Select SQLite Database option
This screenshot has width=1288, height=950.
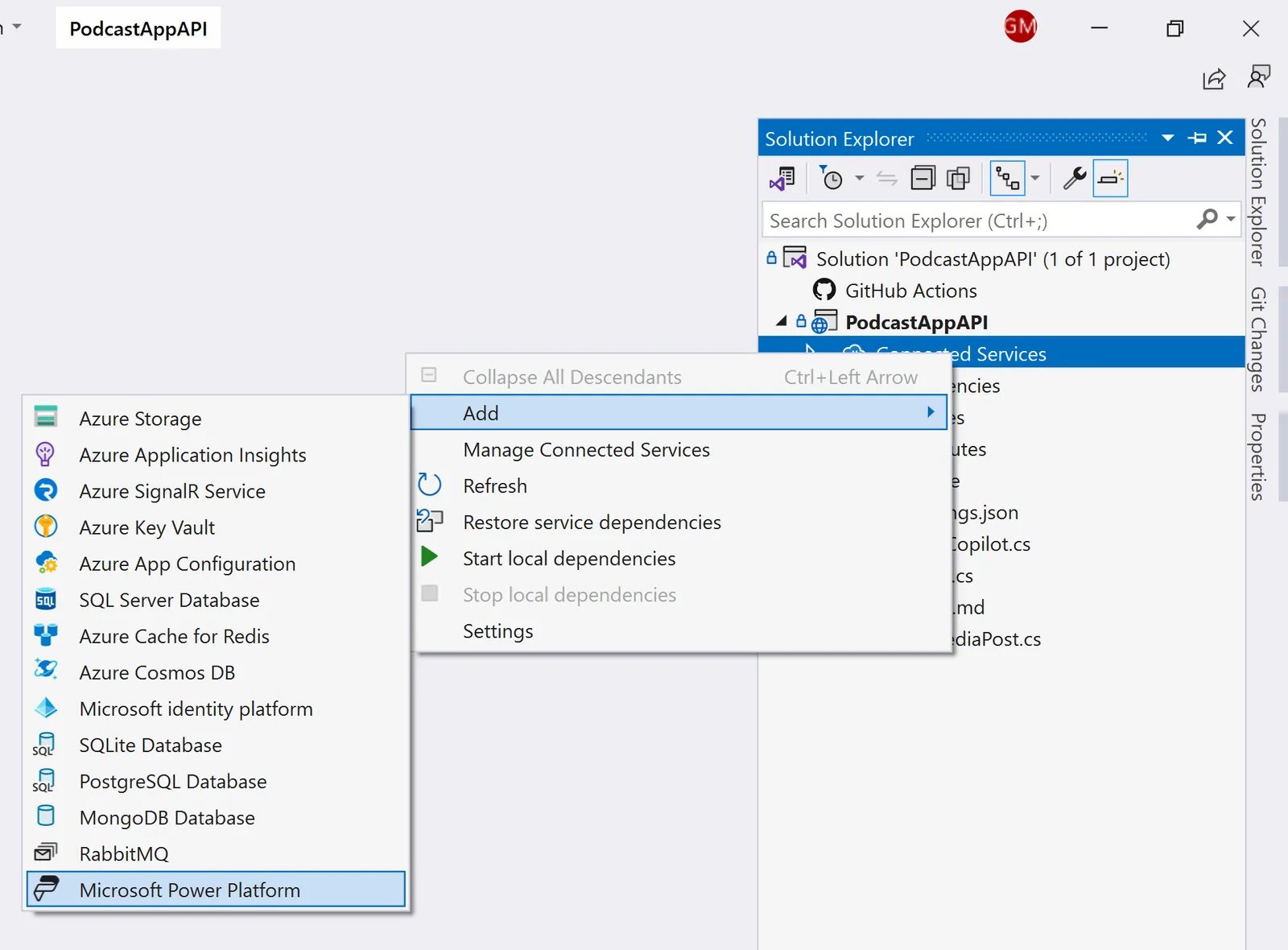click(x=216, y=745)
